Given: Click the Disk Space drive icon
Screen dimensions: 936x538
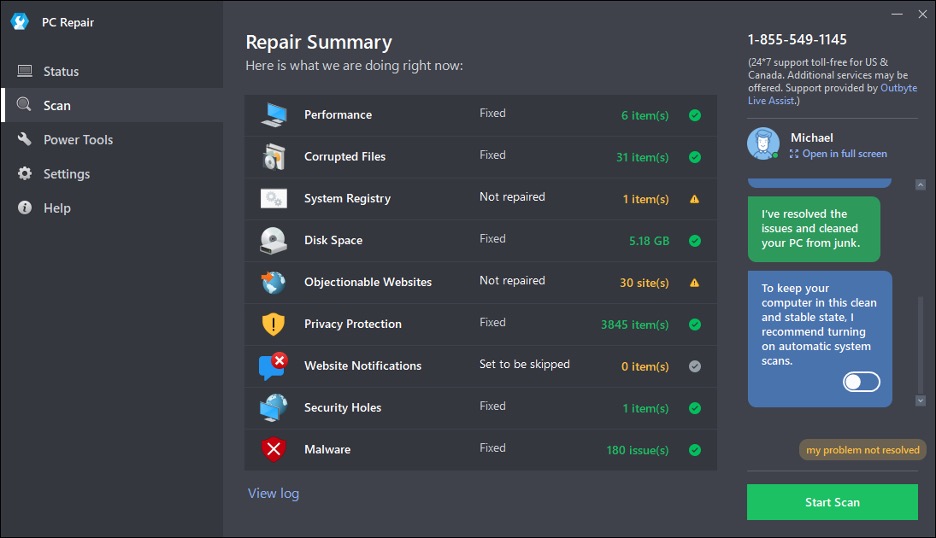Looking at the screenshot, I should (274, 241).
